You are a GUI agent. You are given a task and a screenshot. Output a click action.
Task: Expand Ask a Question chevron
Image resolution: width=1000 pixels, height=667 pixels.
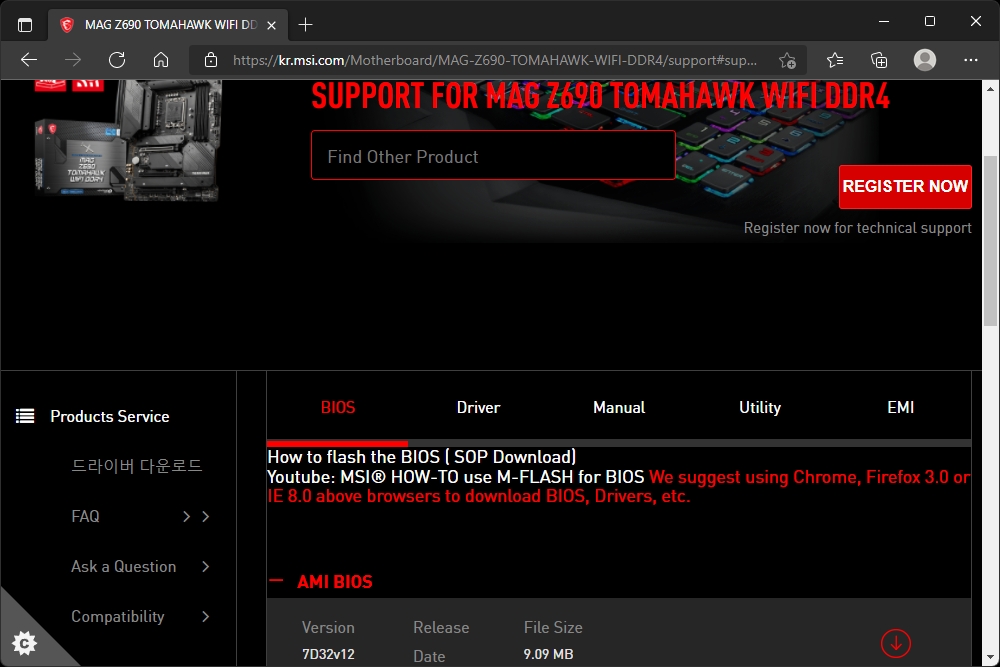tap(205, 566)
